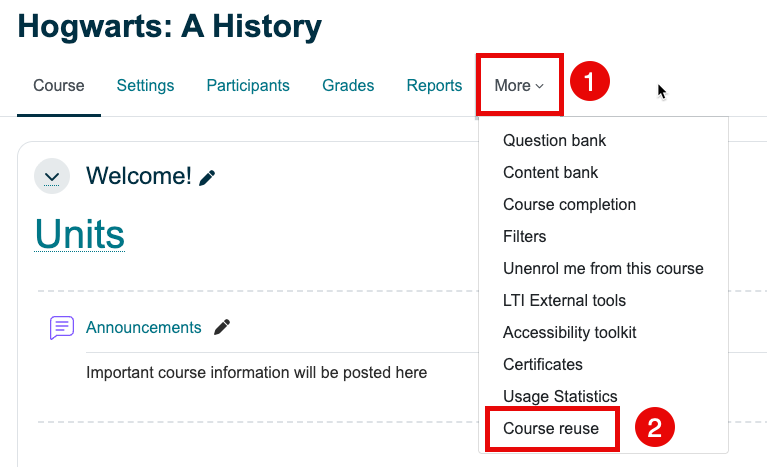
Task: Click the pencil icon next to Welcome!
Action: pos(207,178)
